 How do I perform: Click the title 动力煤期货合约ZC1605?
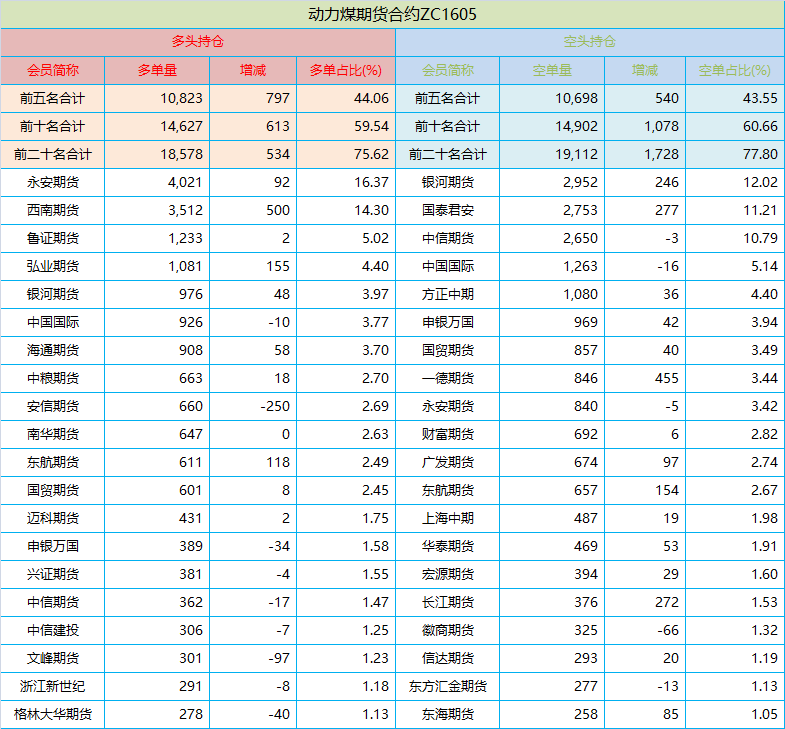coord(392,14)
